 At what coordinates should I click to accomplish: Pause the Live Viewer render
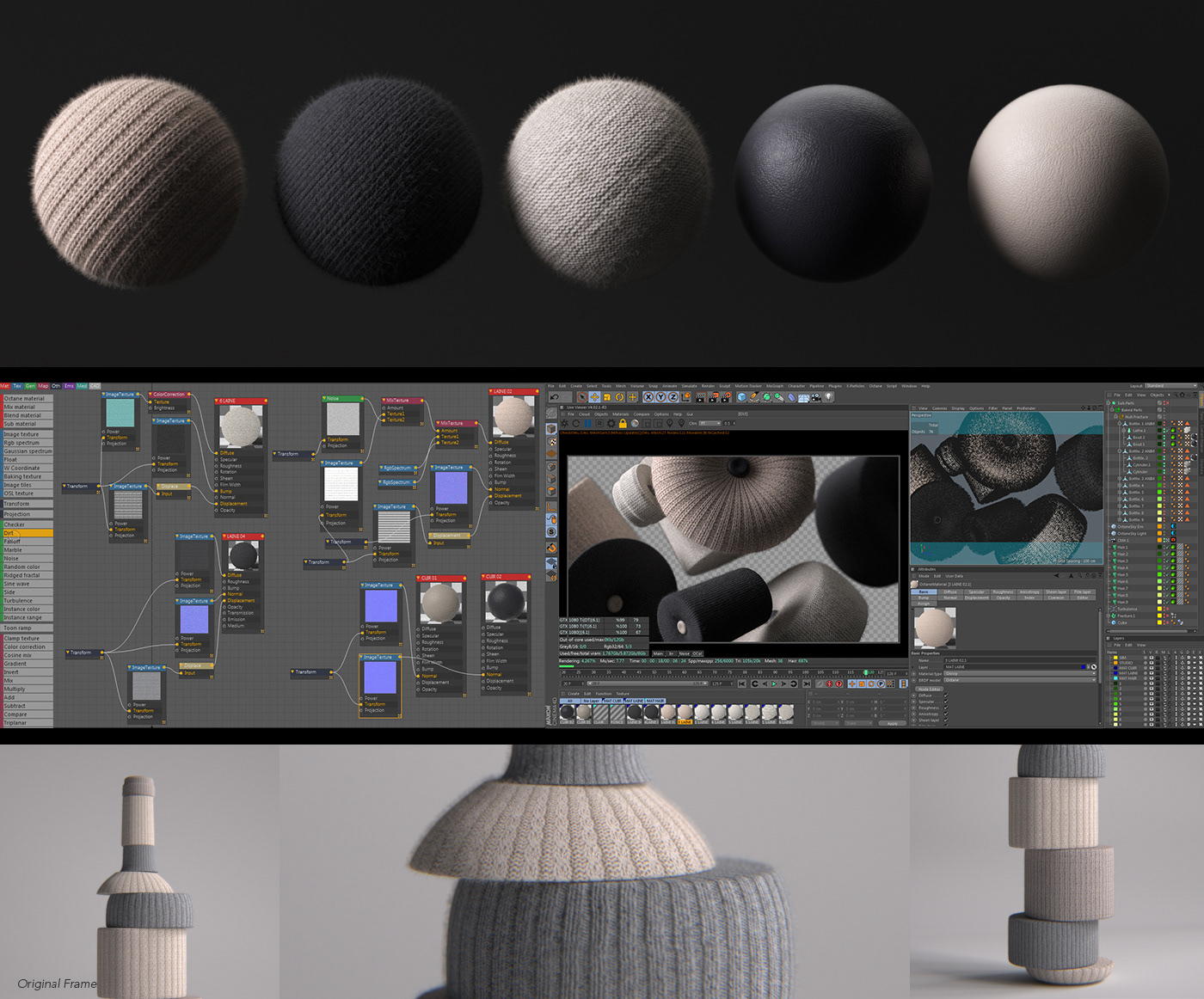coord(587,424)
